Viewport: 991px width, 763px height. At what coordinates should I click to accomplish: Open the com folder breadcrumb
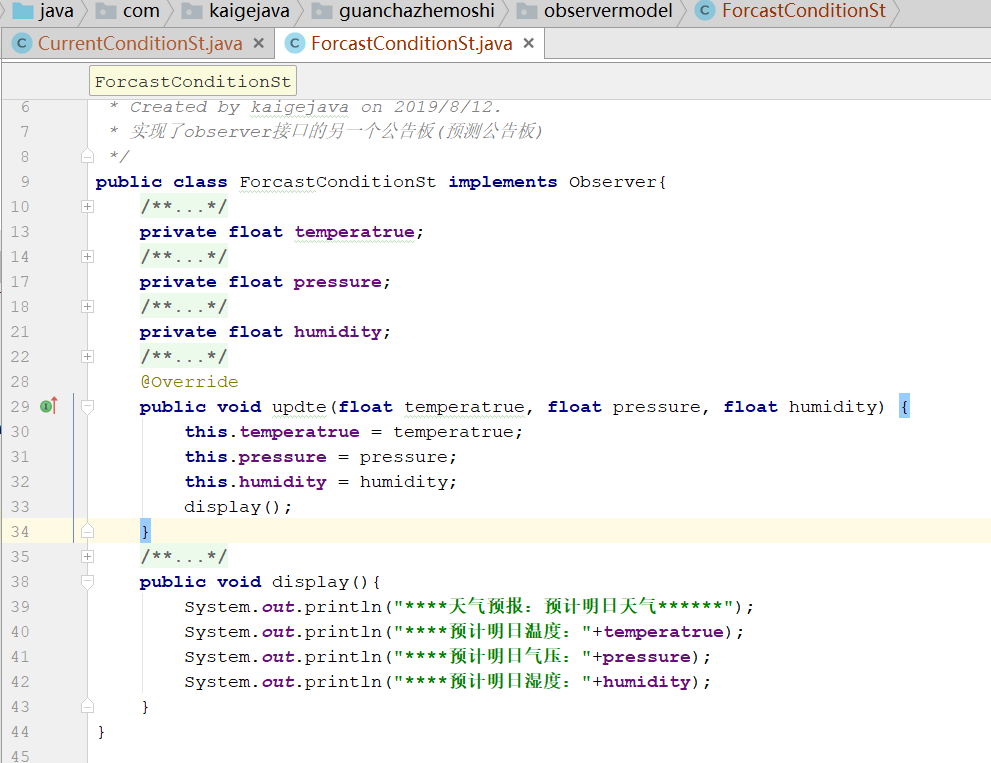128,11
